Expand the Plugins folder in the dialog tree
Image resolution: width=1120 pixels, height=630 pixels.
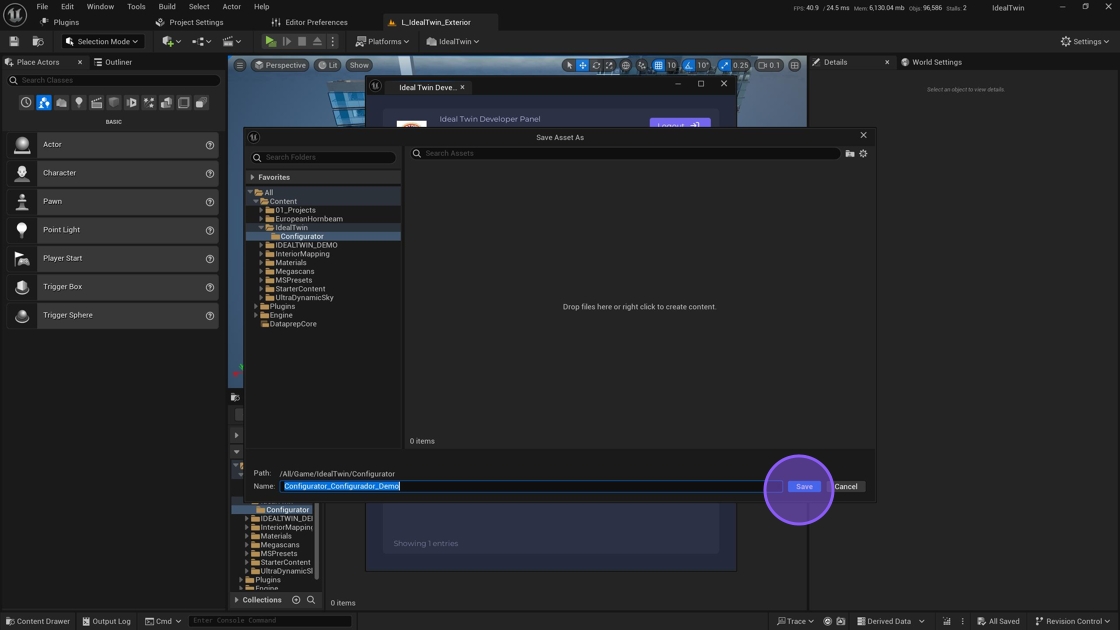click(256, 306)
